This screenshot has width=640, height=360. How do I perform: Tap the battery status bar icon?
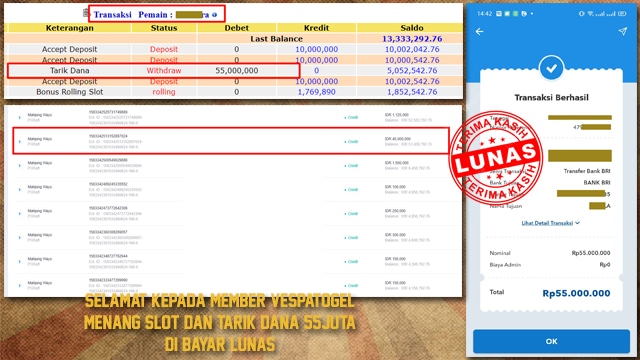(622, 13)
